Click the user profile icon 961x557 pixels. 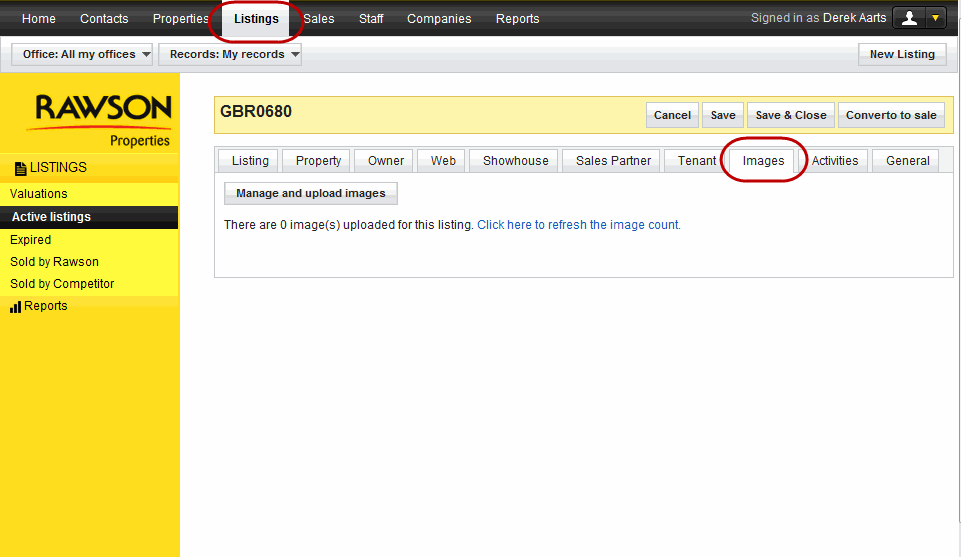tap(909, 18)
